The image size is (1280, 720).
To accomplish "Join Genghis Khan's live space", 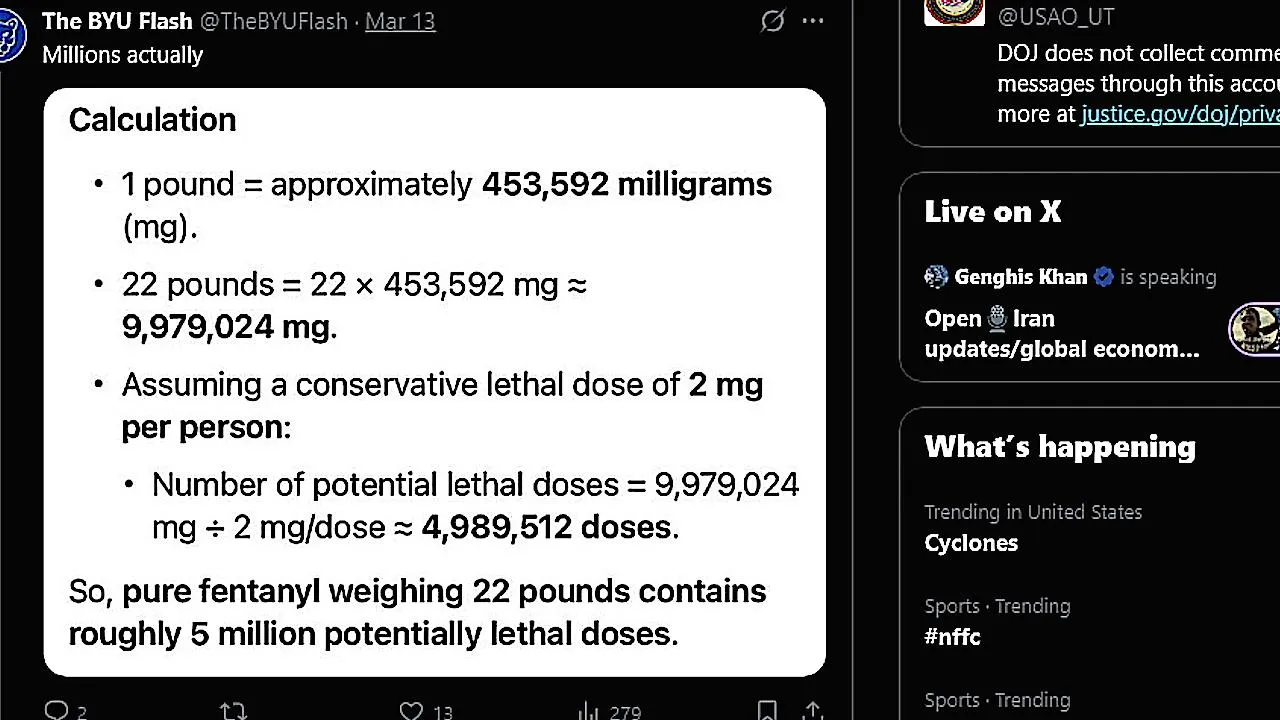I will point(1061,333).
